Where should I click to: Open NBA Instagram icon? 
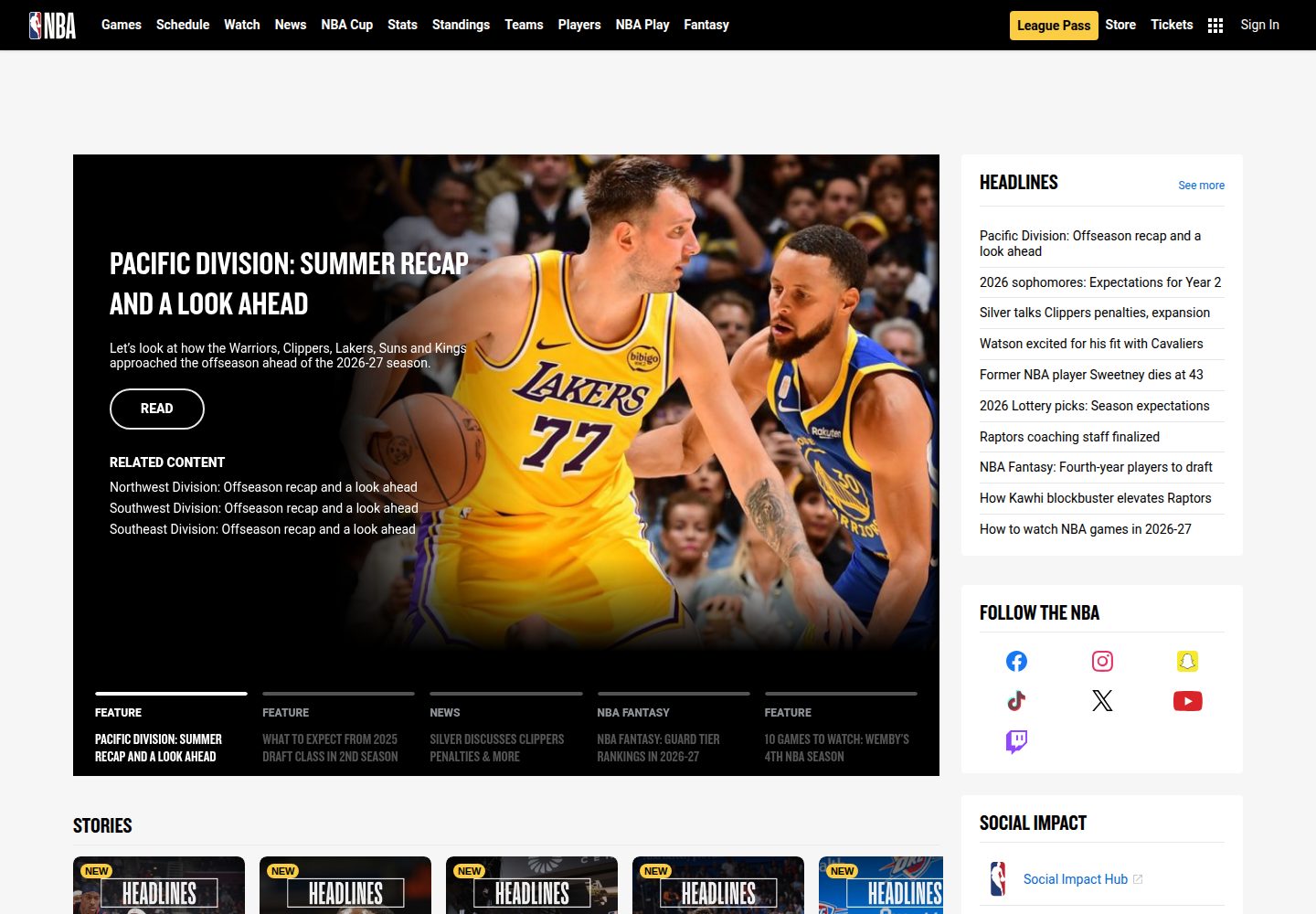click(1102, 661)
